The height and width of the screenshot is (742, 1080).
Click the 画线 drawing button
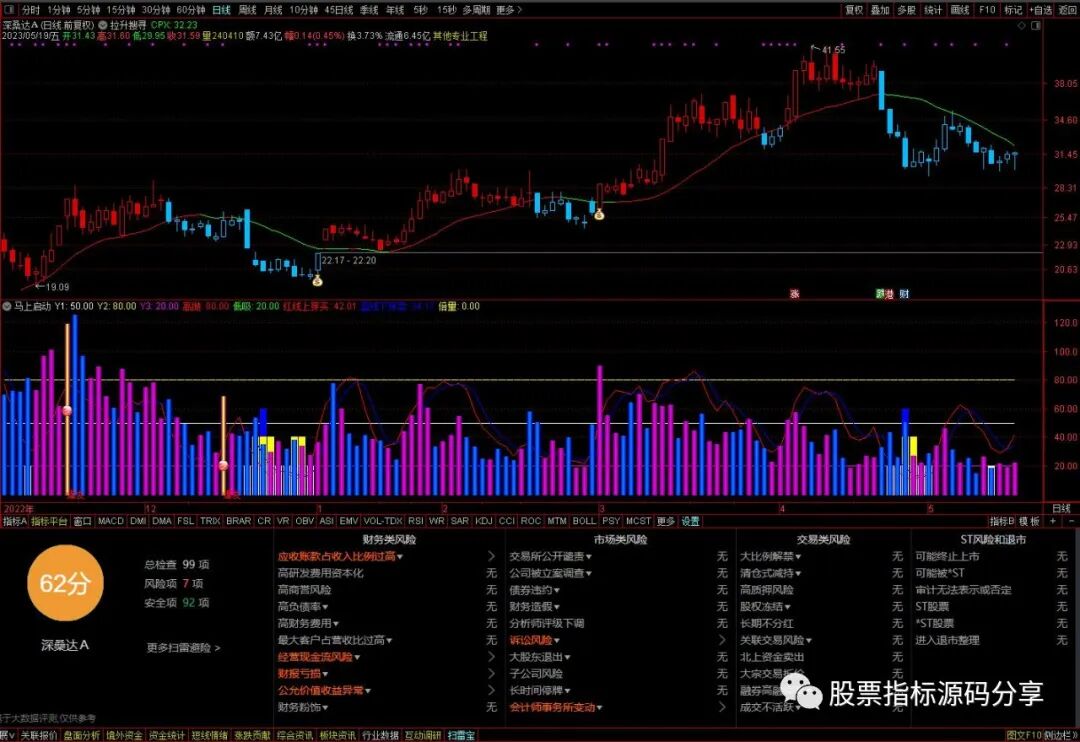point(959,10)
